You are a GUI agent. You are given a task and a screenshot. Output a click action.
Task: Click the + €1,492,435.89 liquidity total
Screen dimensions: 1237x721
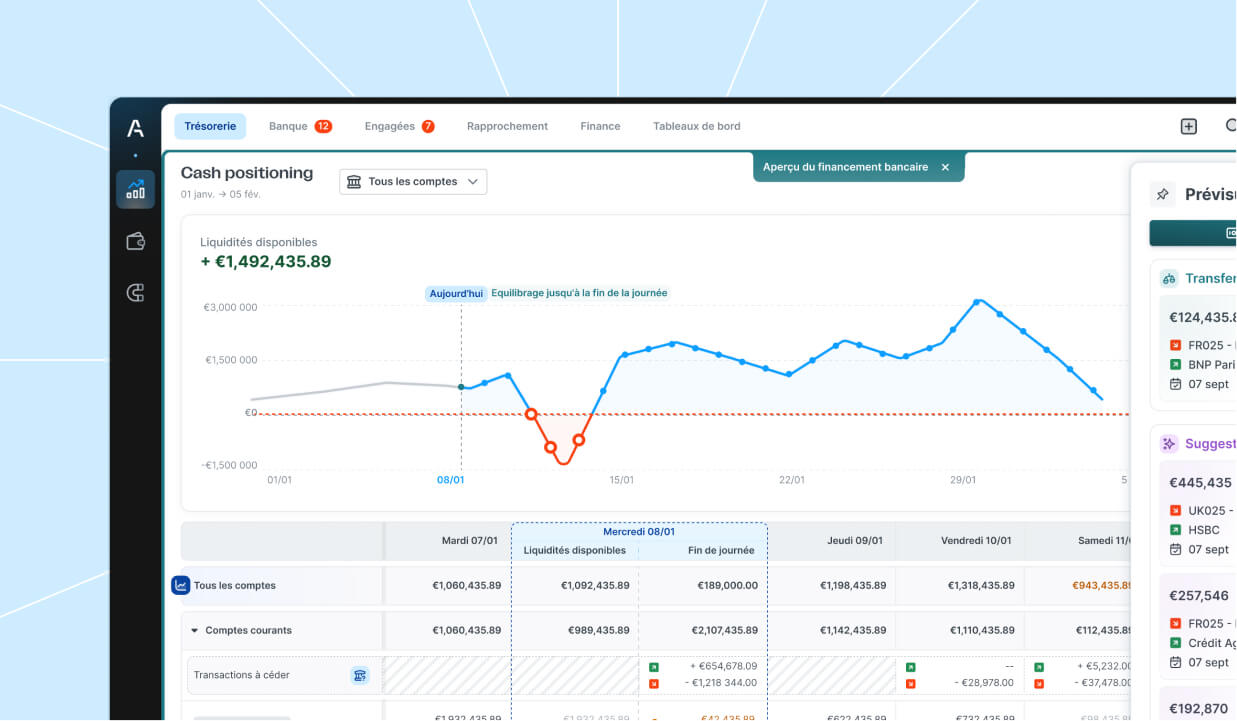pos(265,262)
